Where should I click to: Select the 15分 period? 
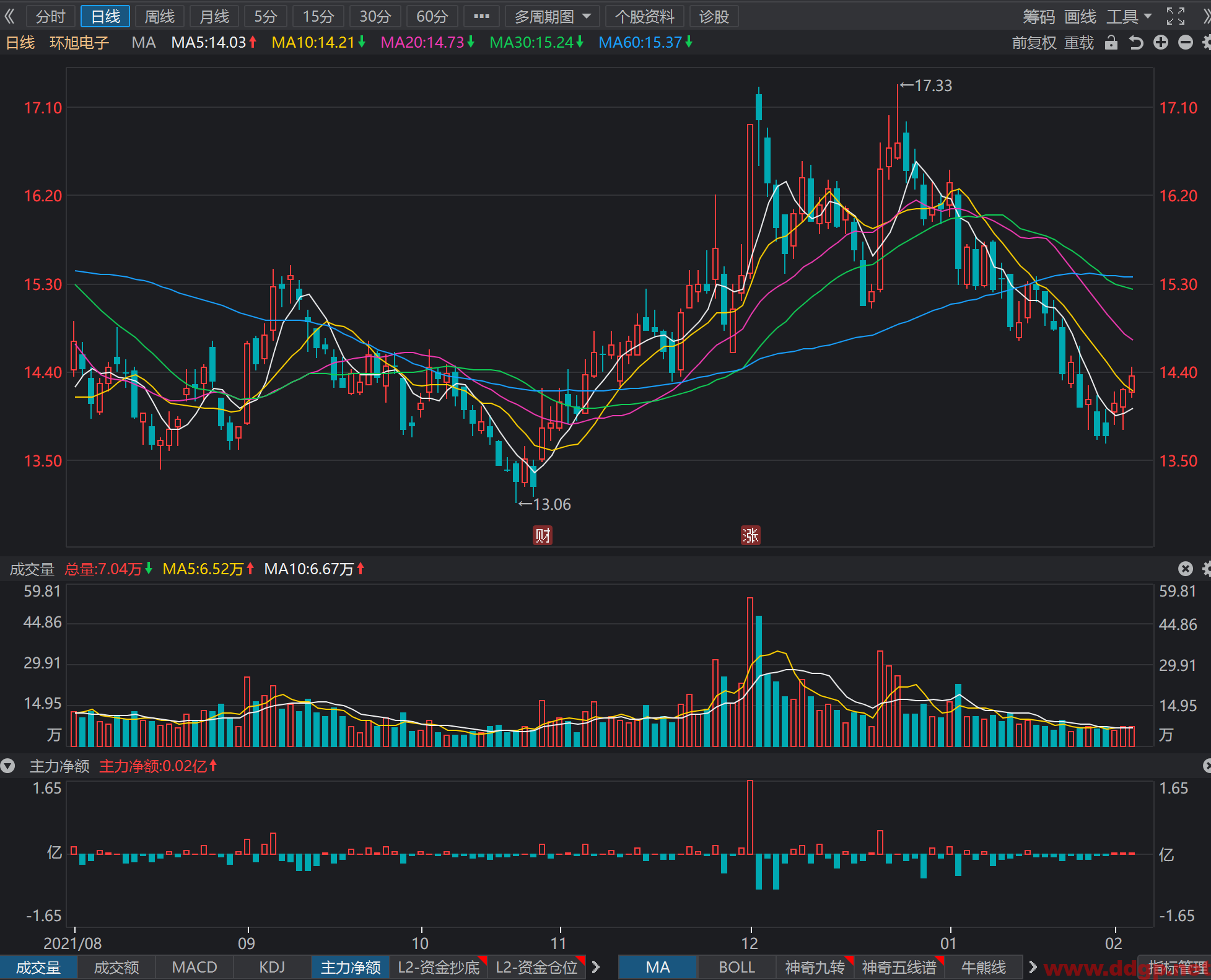point(318,17)
